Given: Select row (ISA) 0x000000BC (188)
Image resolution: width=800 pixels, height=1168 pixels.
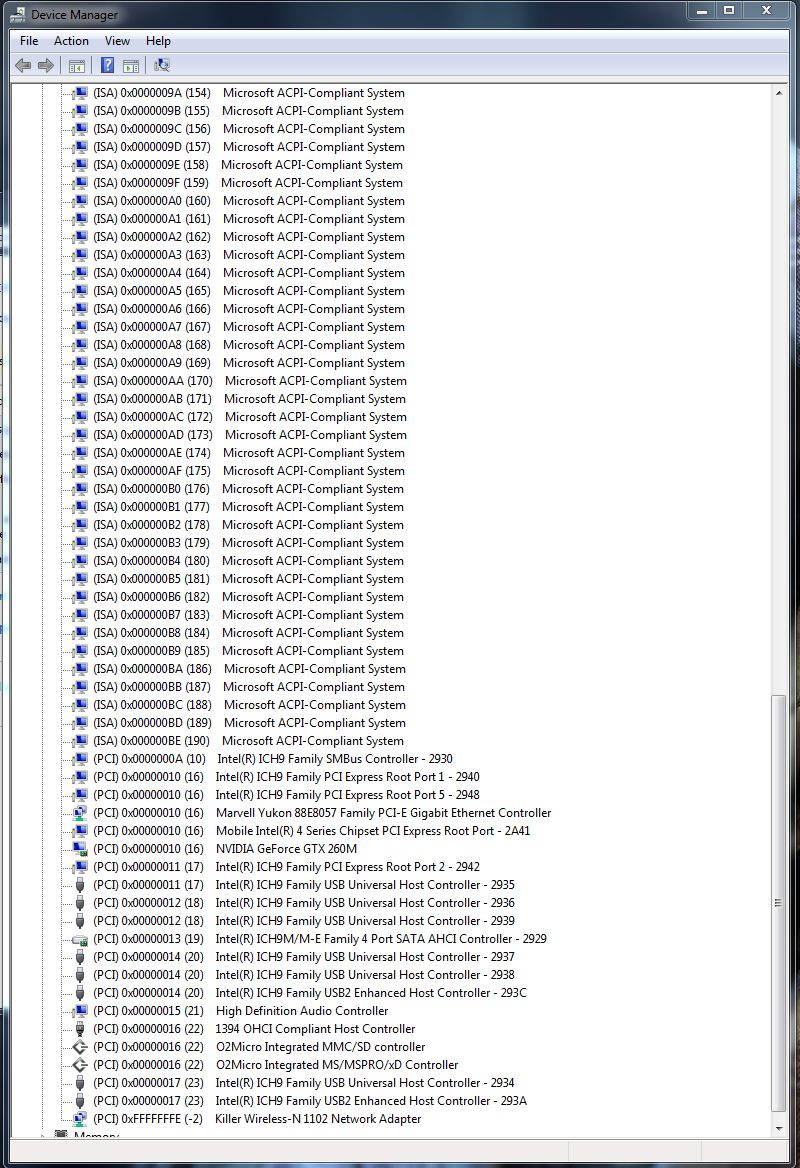Looking at the screenshot, I should coord(249,705).
